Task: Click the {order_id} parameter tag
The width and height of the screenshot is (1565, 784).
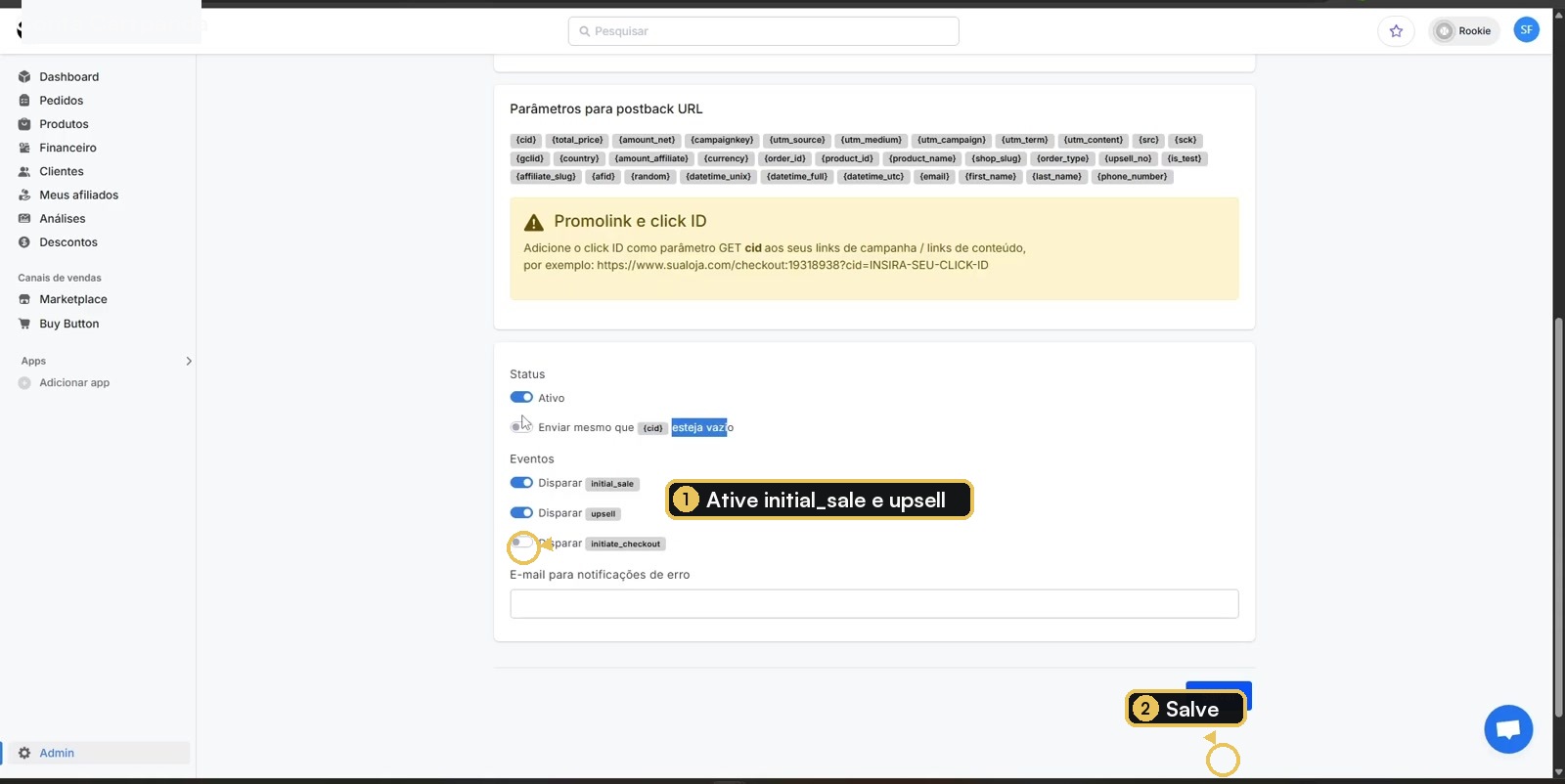Action: point(784,158)
